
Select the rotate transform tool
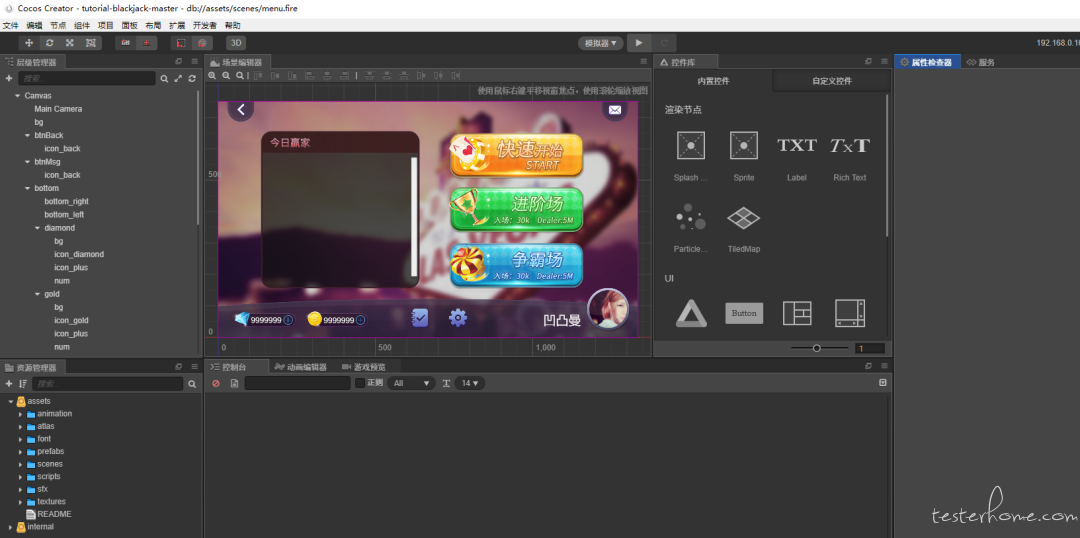(x=50, y=43)
